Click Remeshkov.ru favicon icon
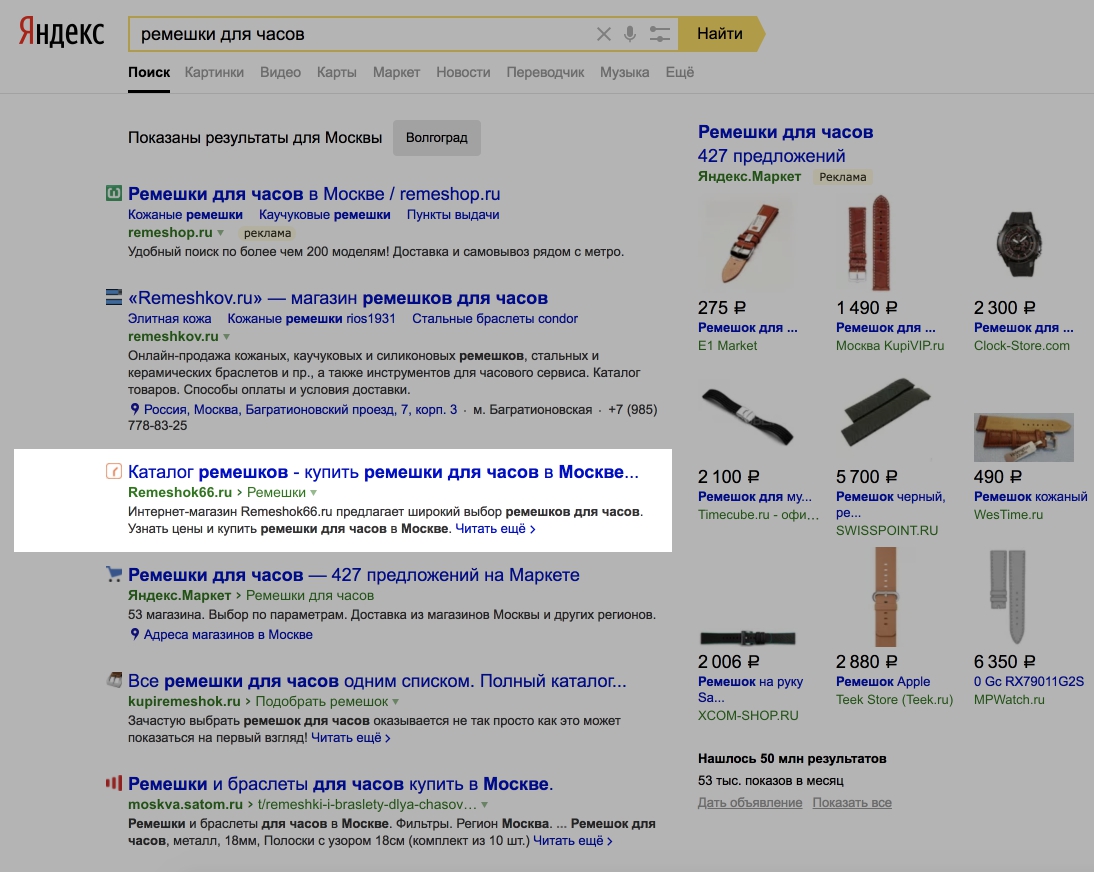The height and width of the screenshot is (872, 1094). coord(114,297)
